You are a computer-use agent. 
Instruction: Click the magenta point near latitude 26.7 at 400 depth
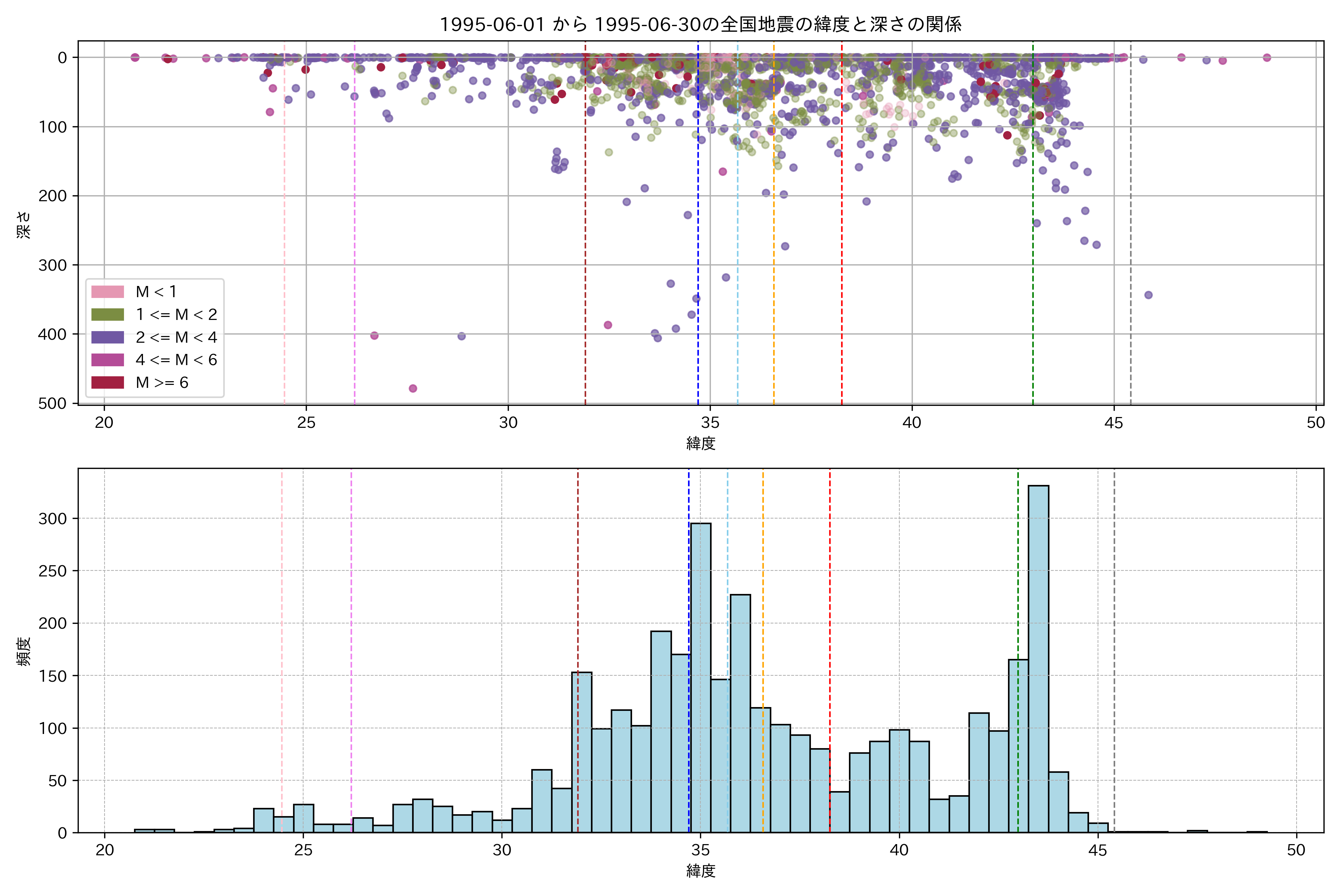374,335
